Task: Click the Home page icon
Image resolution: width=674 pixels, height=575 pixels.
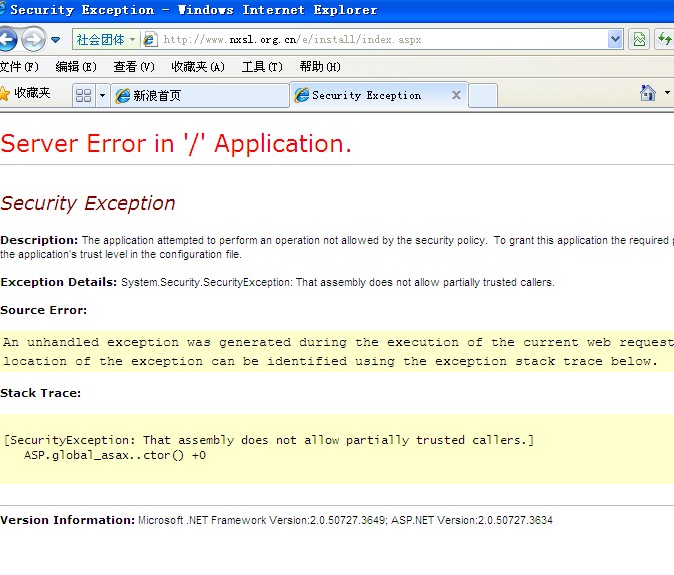Action: tap(647, 93)
